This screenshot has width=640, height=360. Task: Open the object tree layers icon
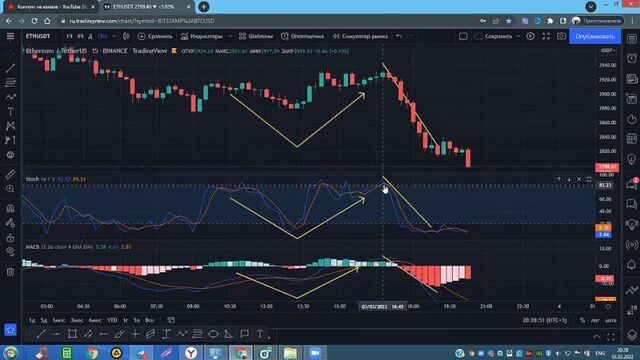(631, 335)
